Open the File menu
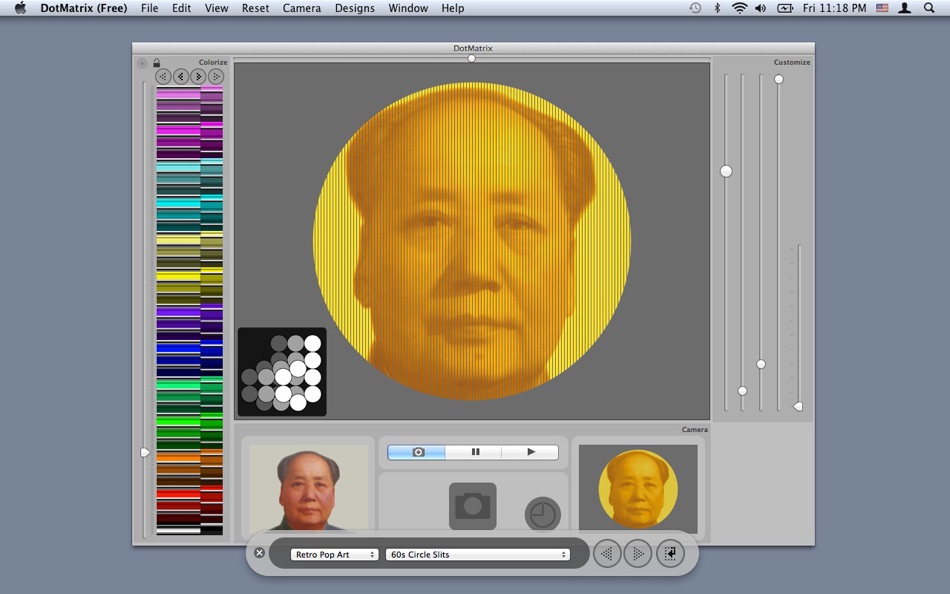The image size is (950, 594). 149,8
